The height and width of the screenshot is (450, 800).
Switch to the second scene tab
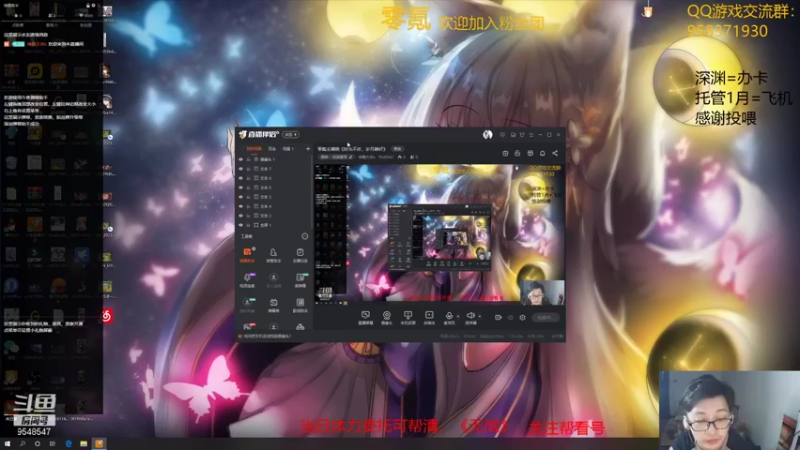272,148
